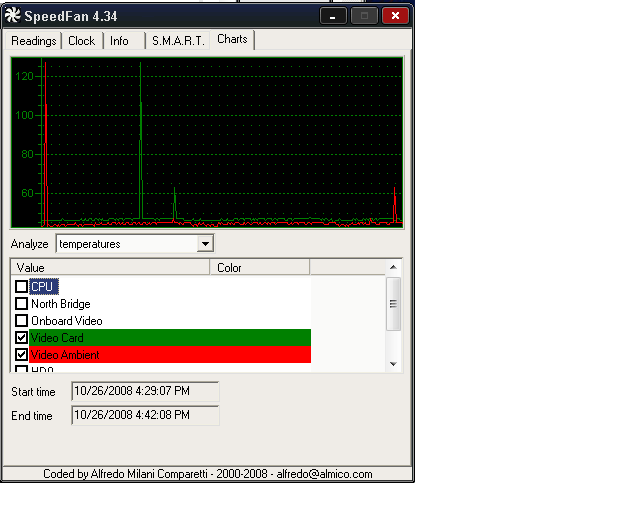Screen dimensions: 640x512
Task: Switch to the Readings tab
Action: (33, 41)
